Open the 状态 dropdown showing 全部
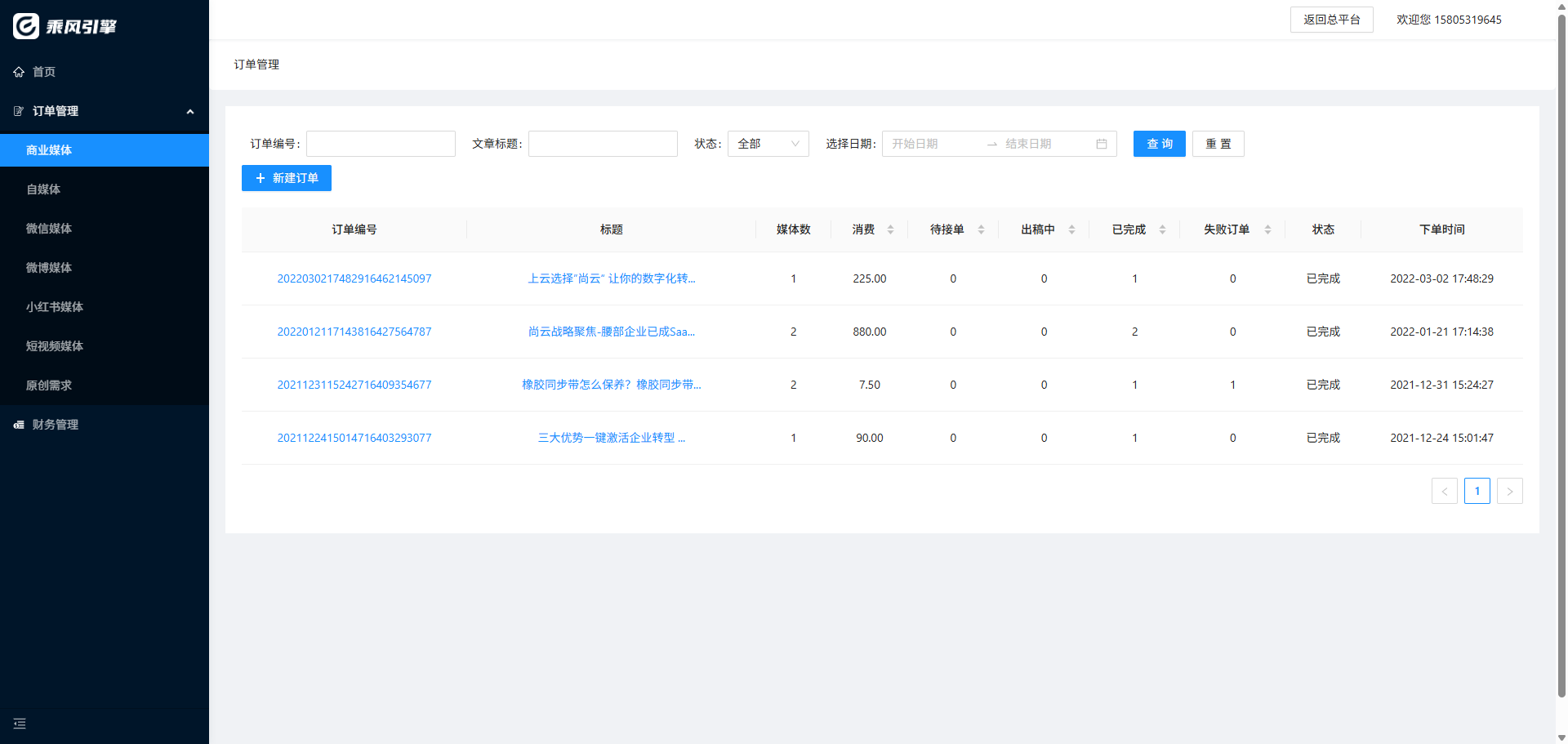The image size is (1568, 744). pyautogui.click(x=768, y=144)
